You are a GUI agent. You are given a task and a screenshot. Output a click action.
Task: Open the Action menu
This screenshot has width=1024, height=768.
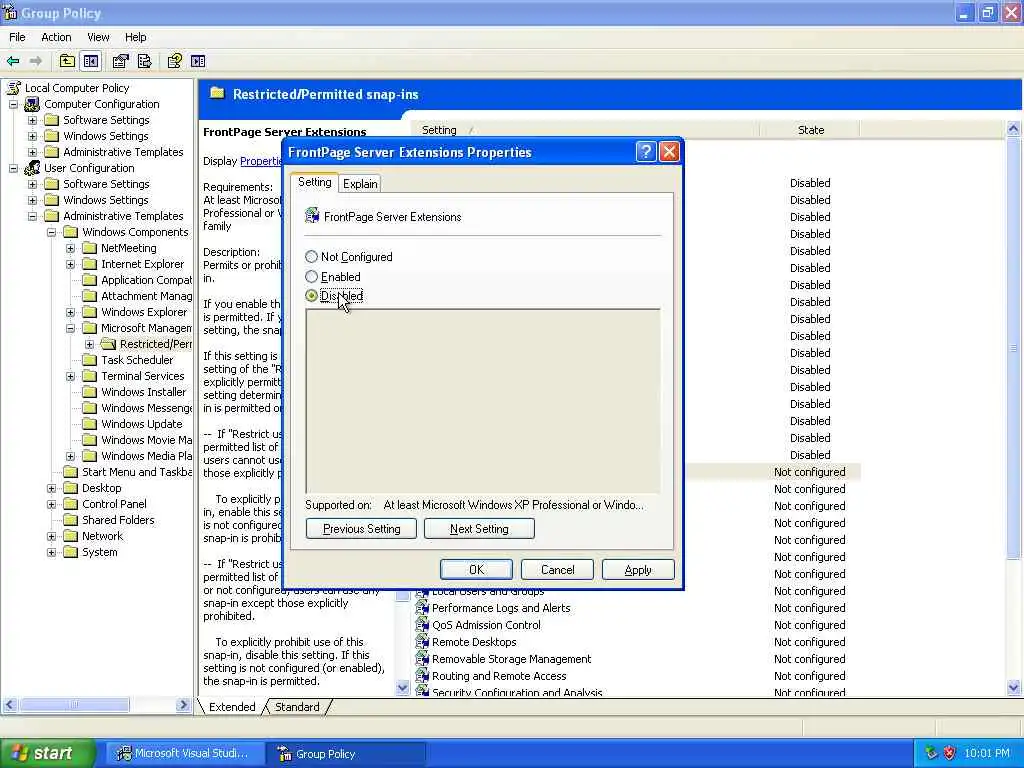point(56,37)
